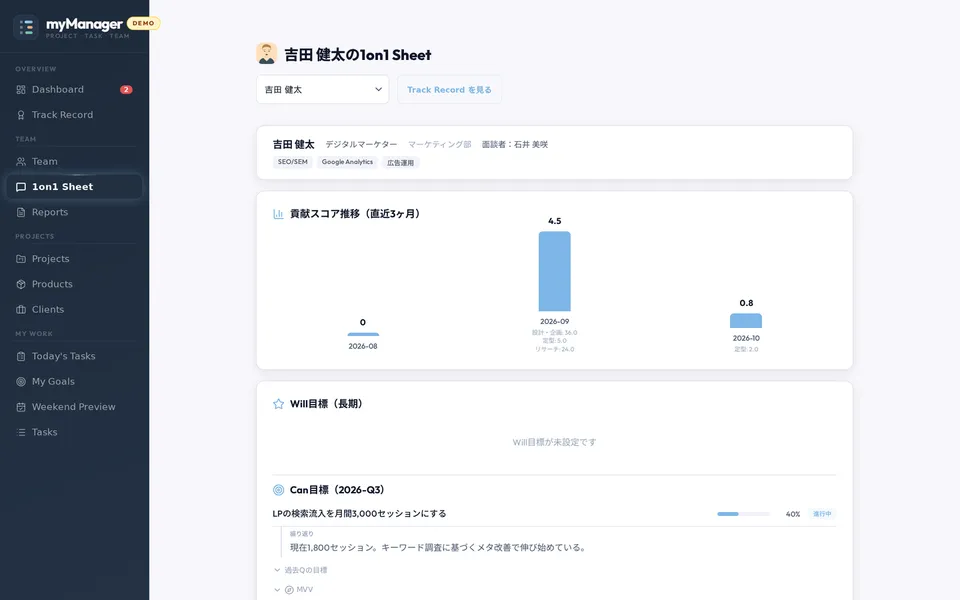Click the Projects folder icon
The image size is (960, 600).
tap(21, 259)
